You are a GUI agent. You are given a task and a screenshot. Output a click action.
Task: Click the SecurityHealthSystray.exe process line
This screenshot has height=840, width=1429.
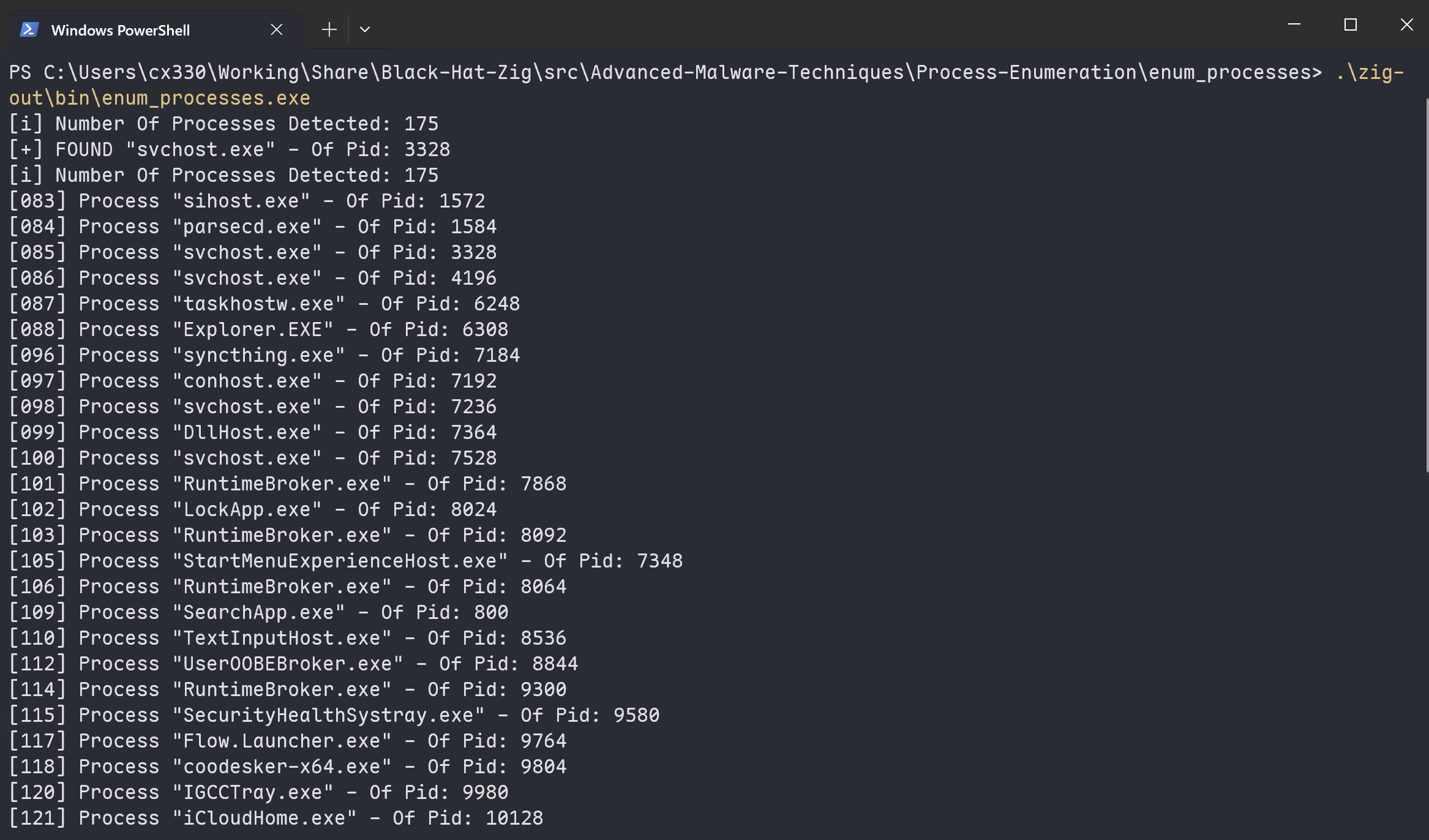click(334, 715)
